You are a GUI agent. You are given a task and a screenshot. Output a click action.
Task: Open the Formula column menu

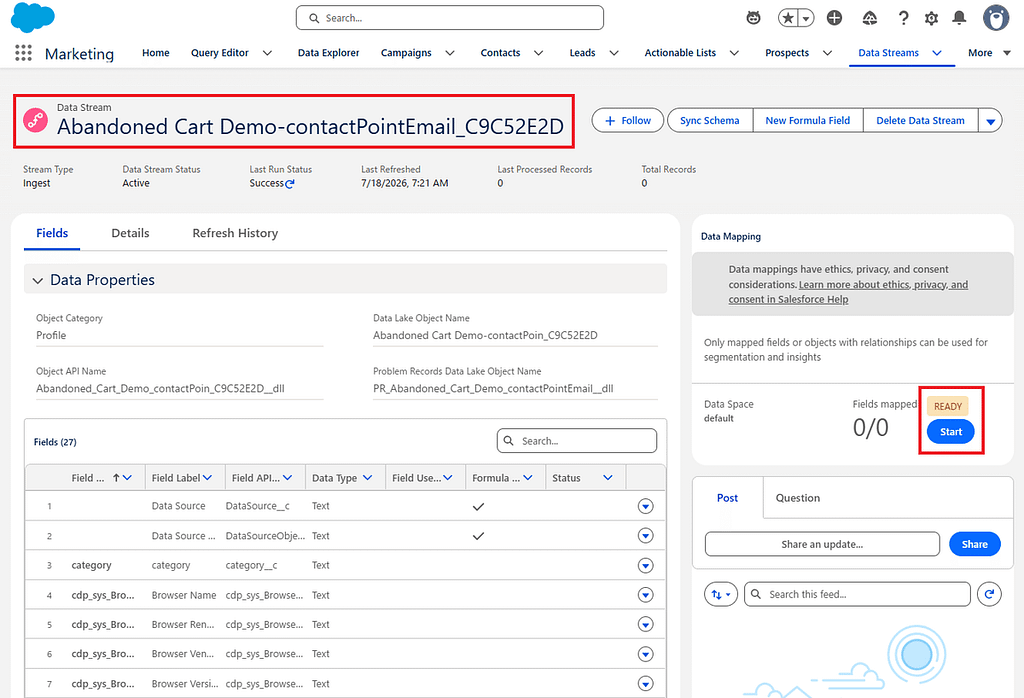point(528,478)
